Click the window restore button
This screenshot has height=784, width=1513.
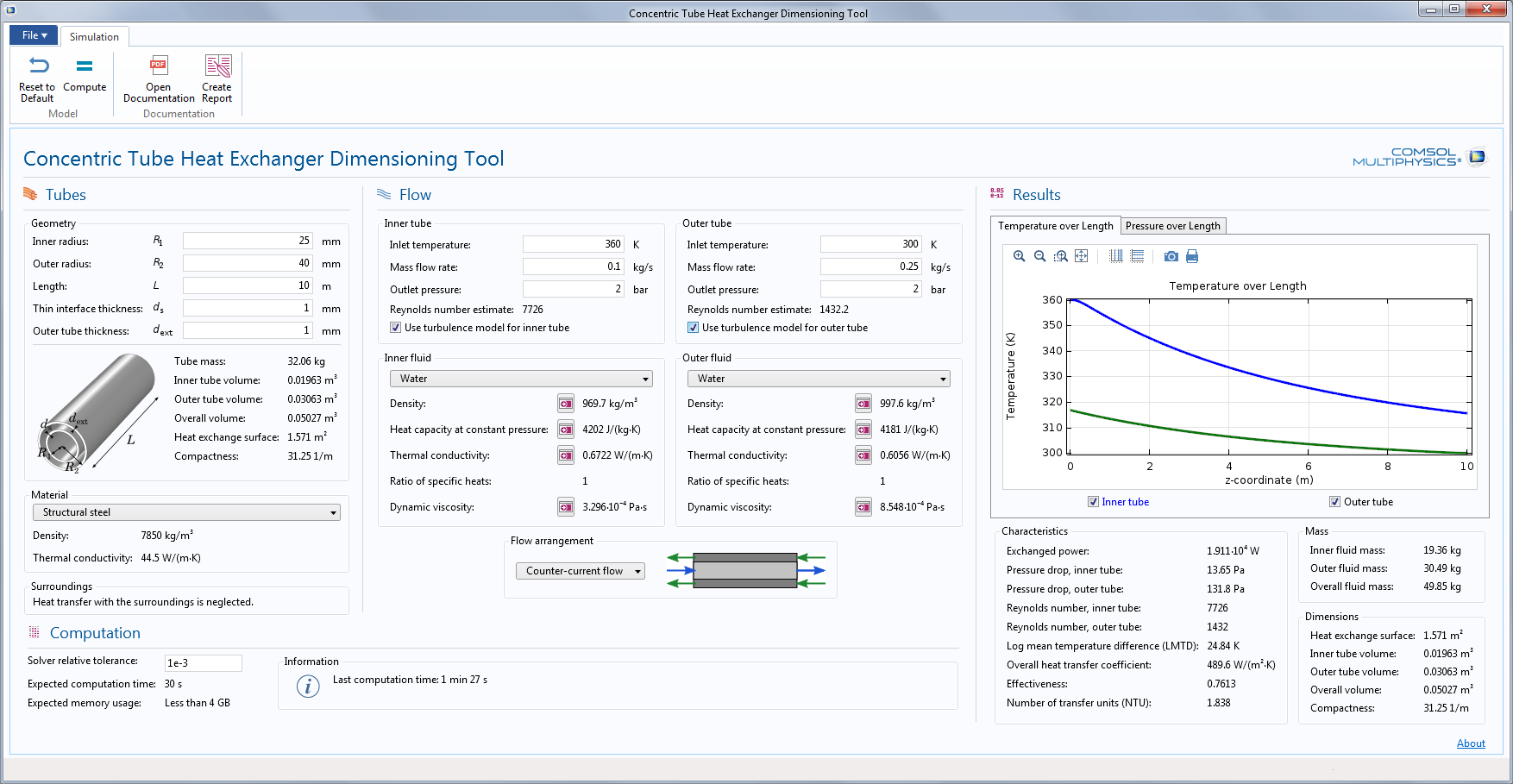pyautogui.click(x=1454, y=9)
